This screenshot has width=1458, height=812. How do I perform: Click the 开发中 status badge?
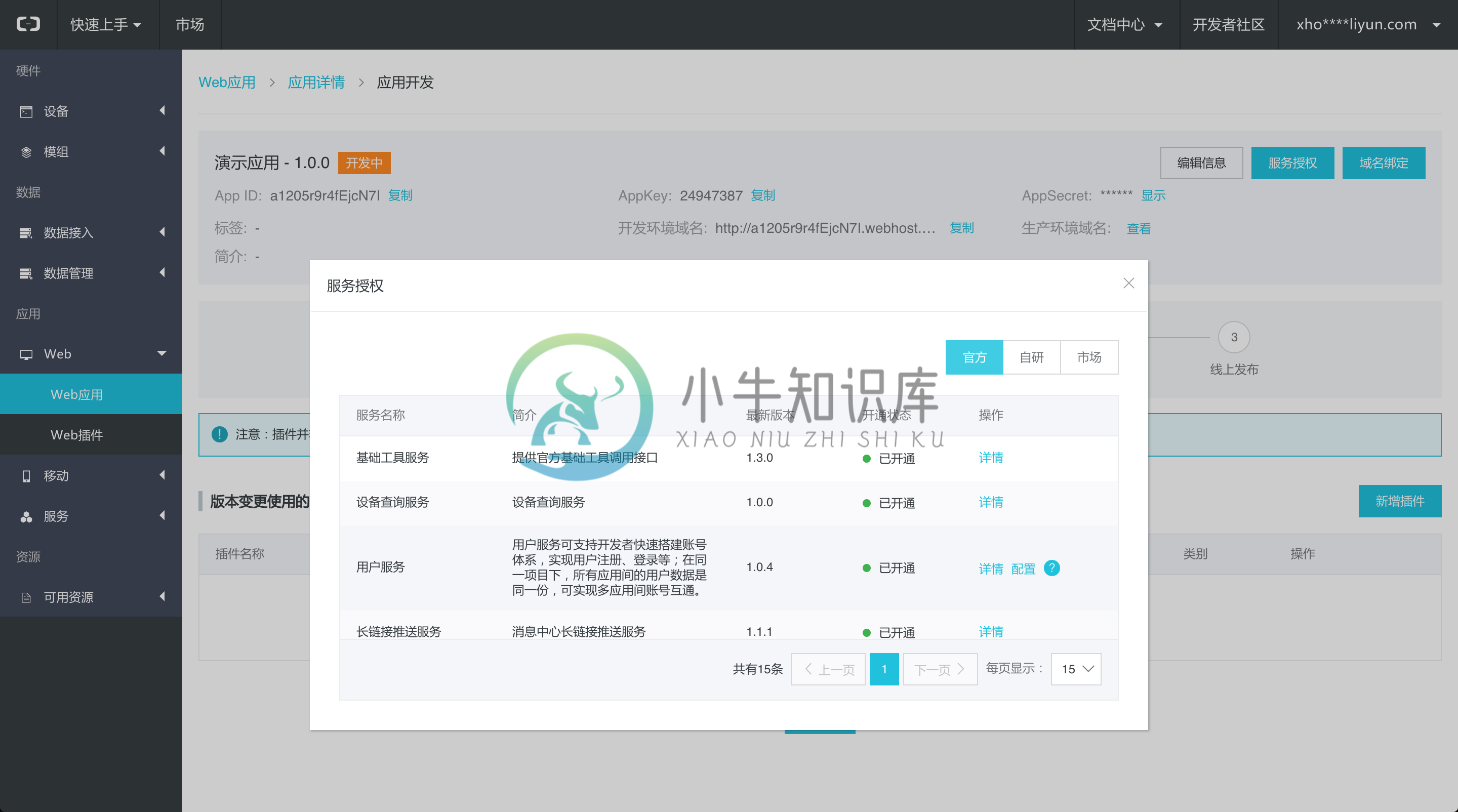(364, 163)
